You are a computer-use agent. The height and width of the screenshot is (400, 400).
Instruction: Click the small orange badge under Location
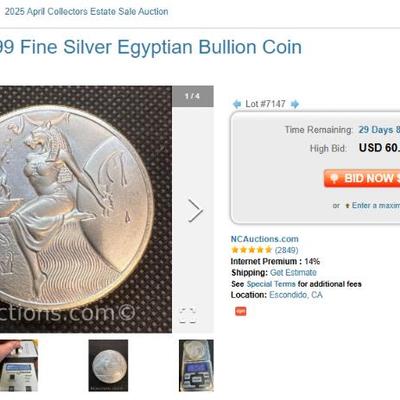pos(241,311)
